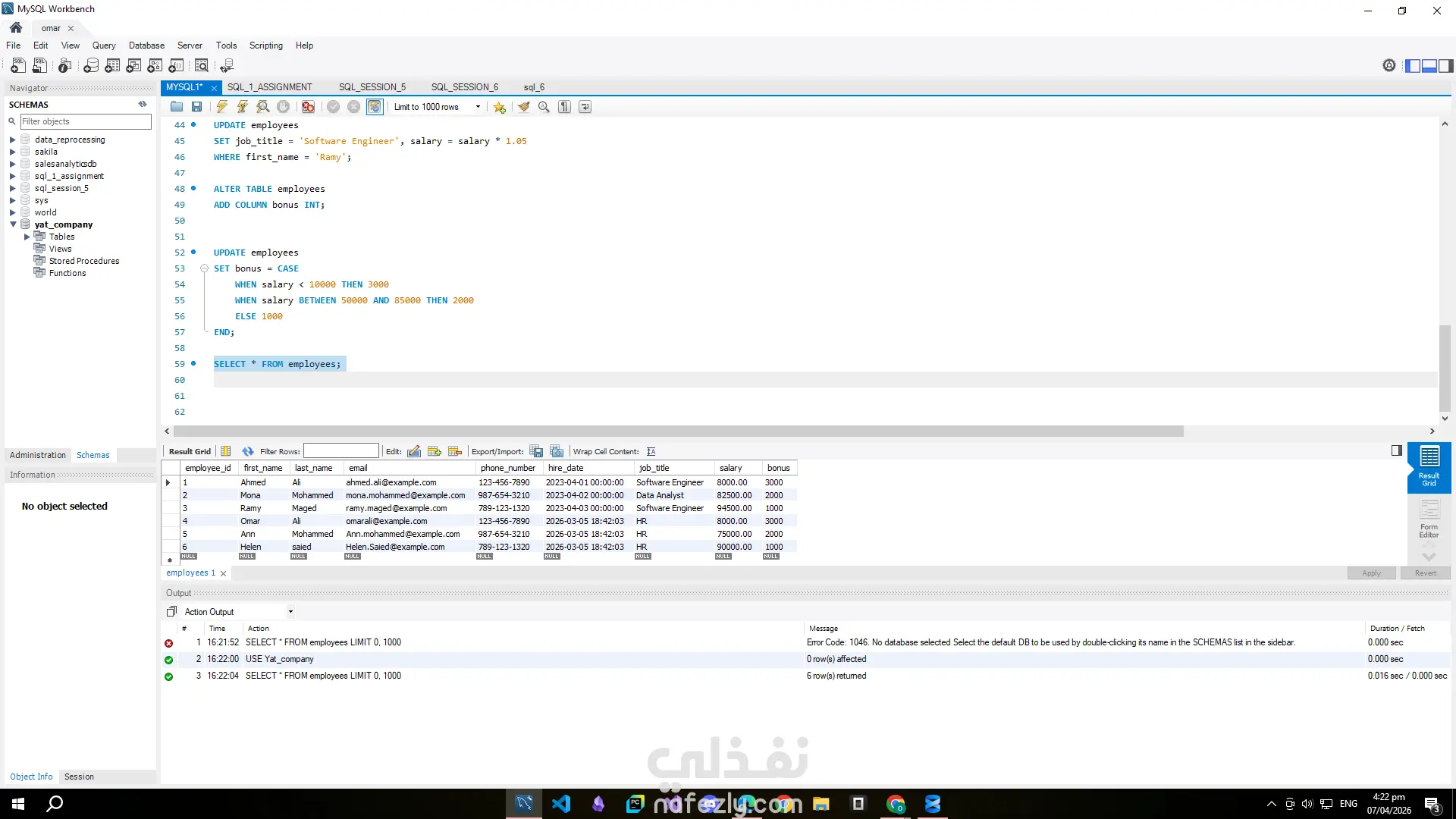1456x819 pixels.
Task: Open a script file in this editor
Action: point(177,107)
